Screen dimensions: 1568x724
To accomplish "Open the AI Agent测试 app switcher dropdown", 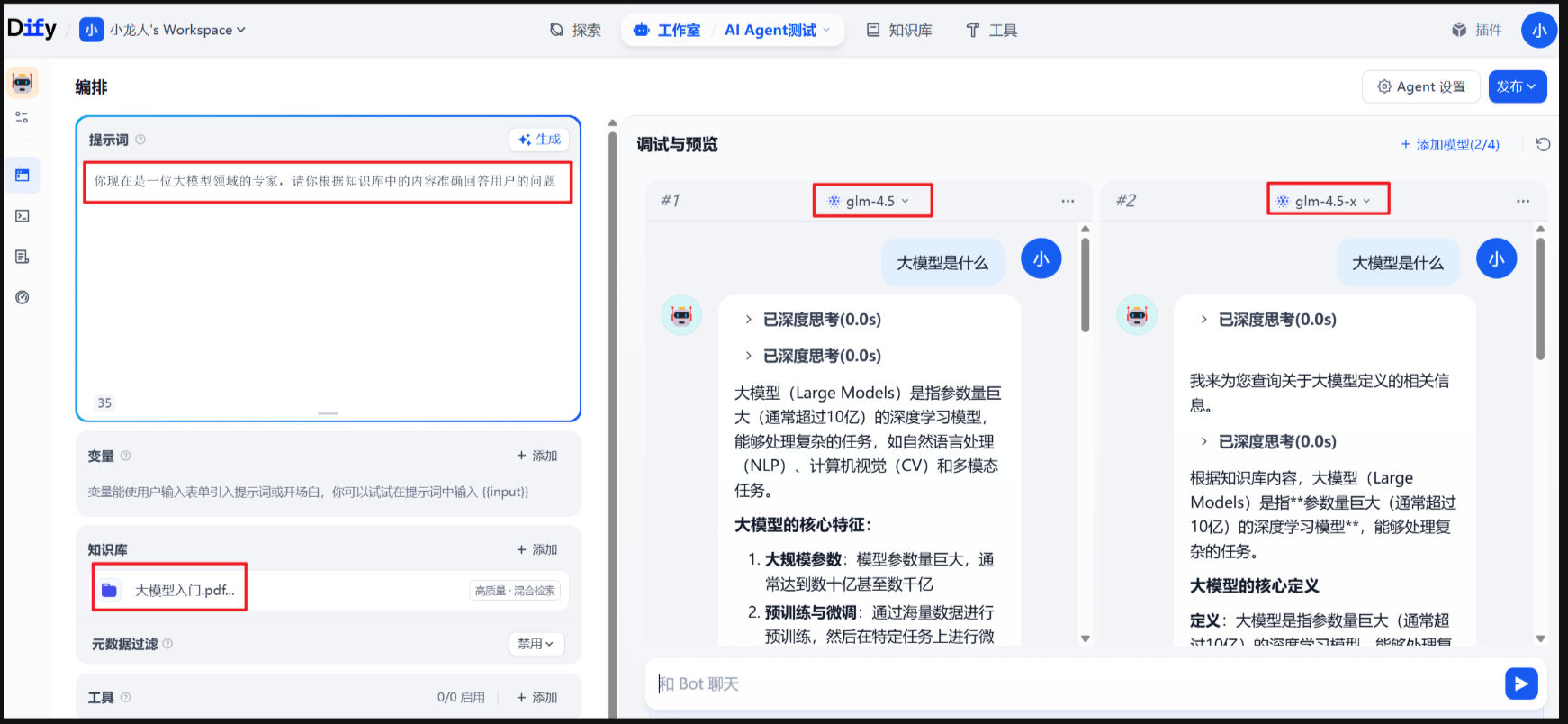I will [777, 30].
